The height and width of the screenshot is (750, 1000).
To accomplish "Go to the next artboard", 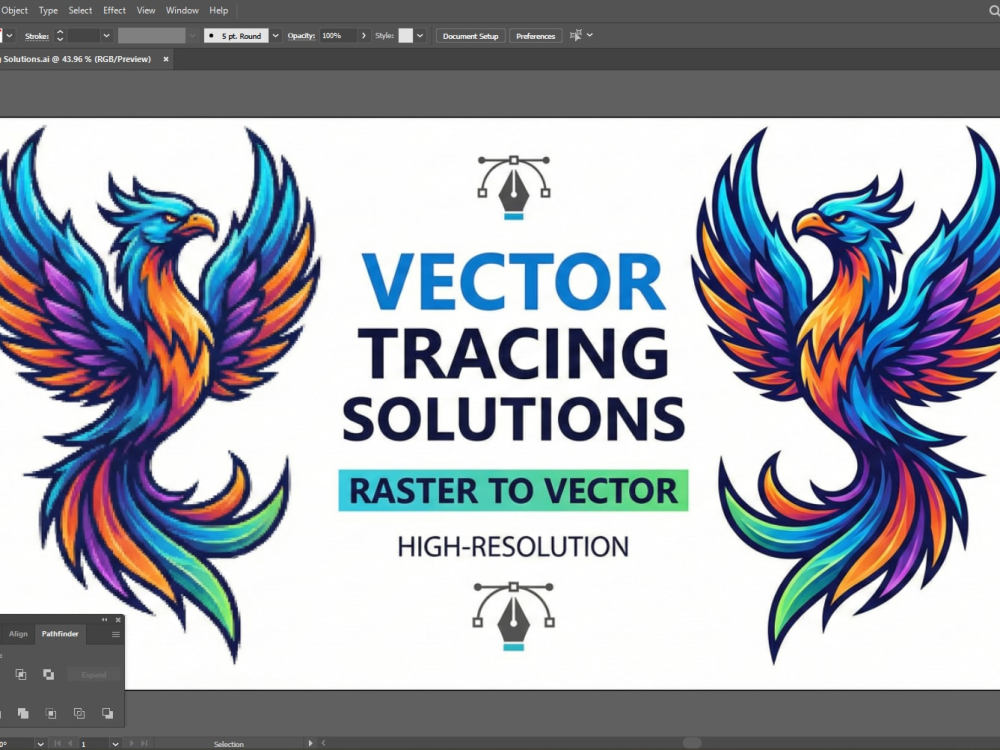I will click(x=131, y=744).
